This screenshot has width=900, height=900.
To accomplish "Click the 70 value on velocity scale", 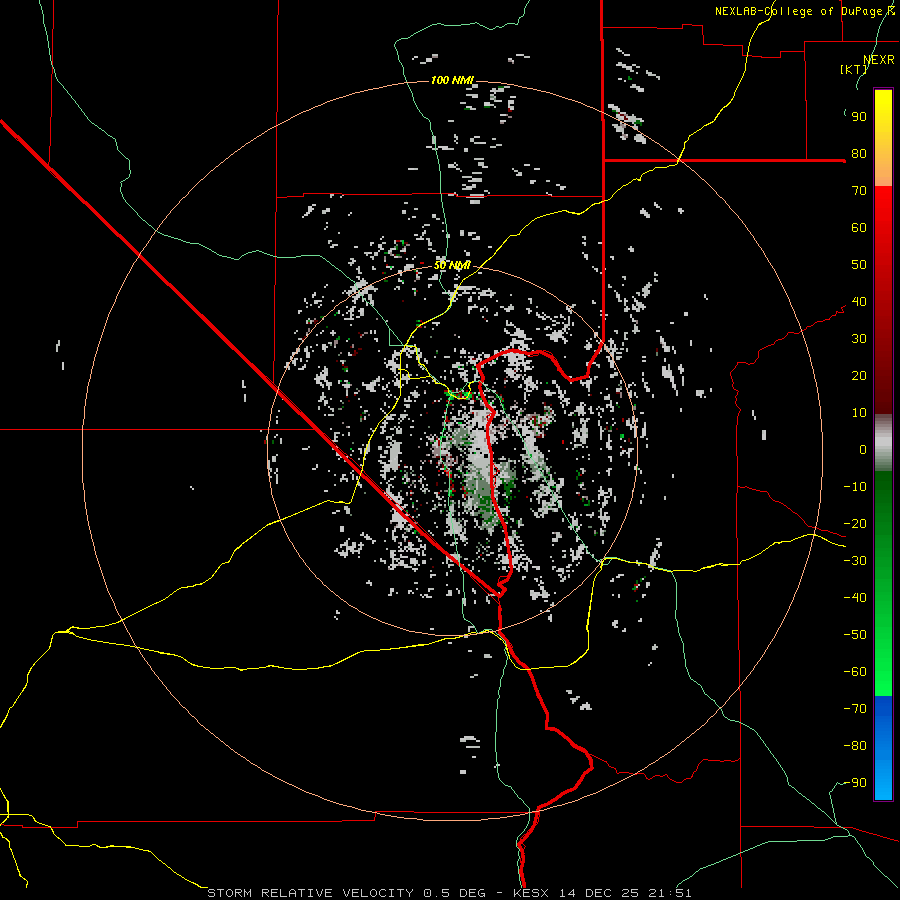I will (x=859, y=191).
